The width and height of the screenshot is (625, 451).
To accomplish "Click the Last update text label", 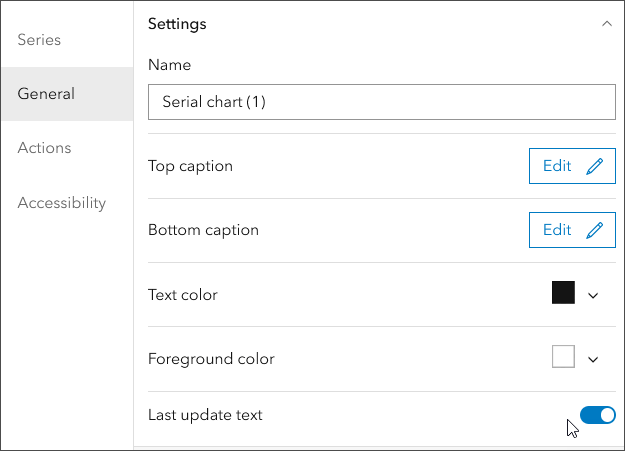I will [205, 414].
